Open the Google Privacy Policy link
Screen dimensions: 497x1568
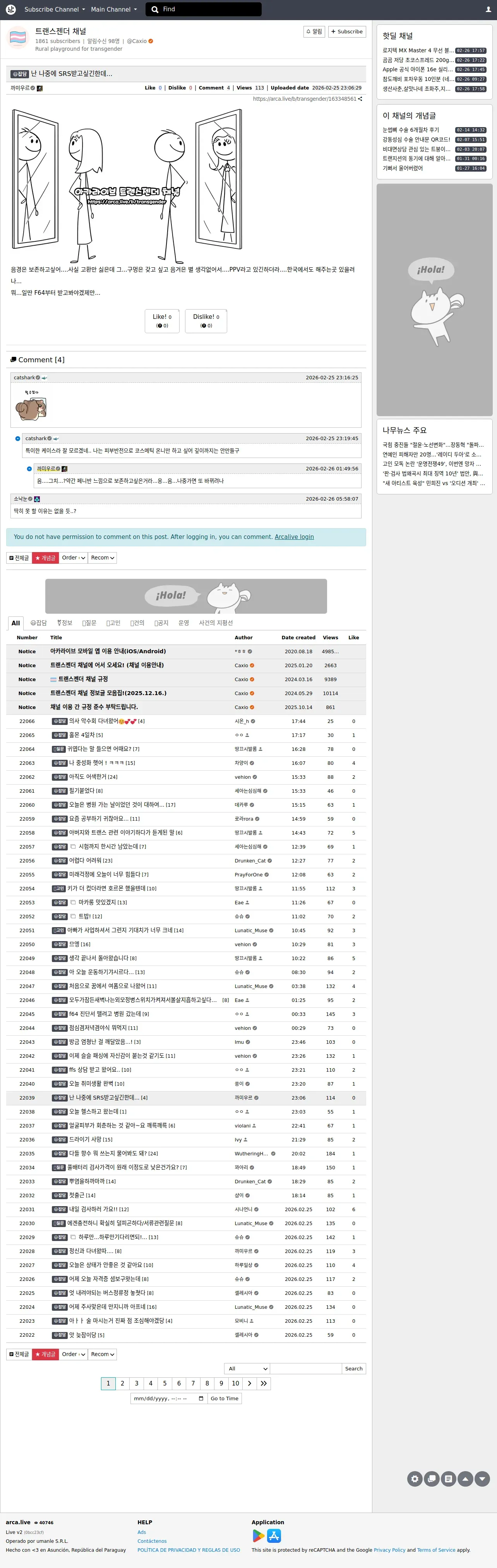pos(389,1550)
